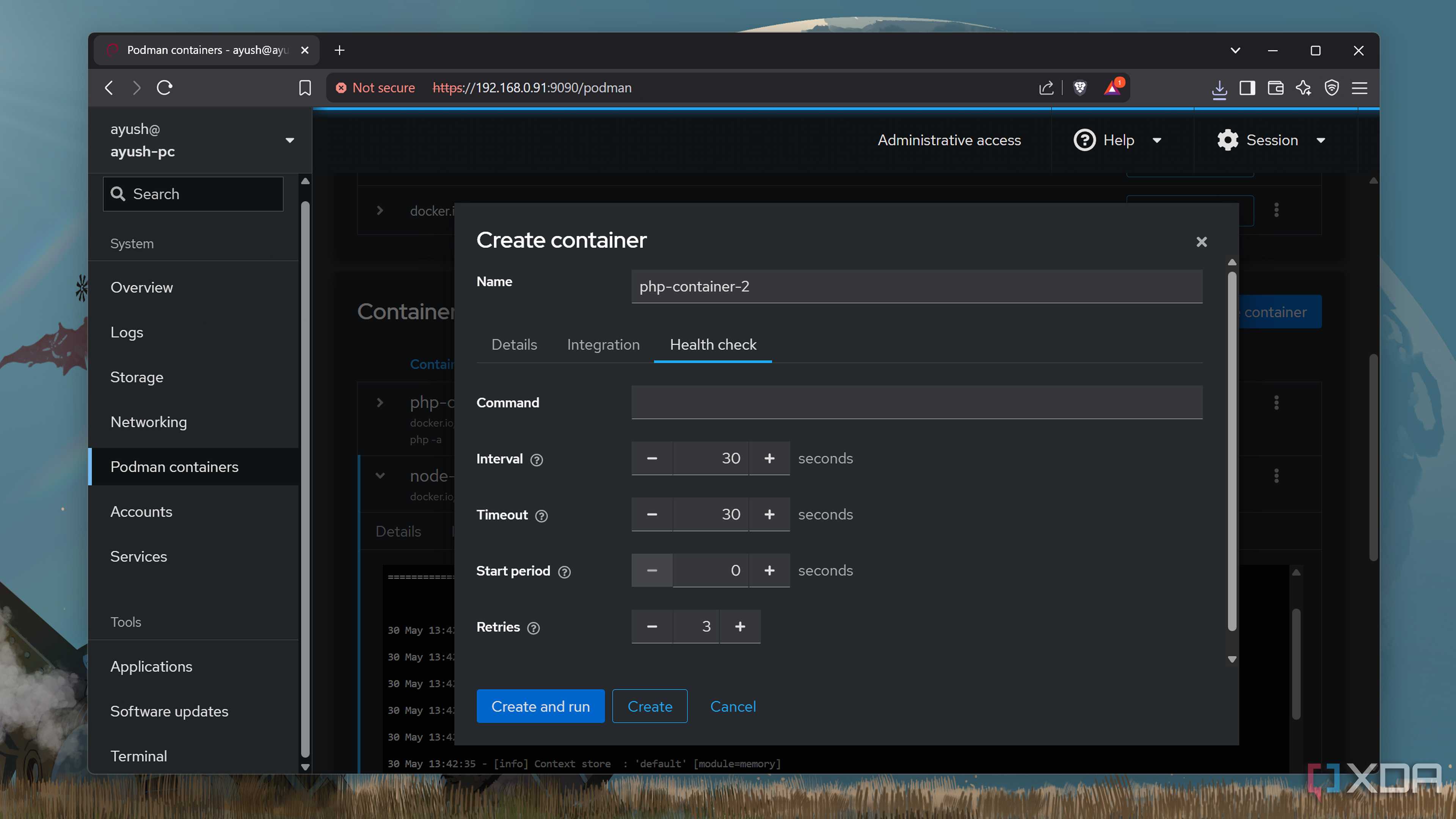
Task: Open Logs in the sidebar
Action: point(194,333)
